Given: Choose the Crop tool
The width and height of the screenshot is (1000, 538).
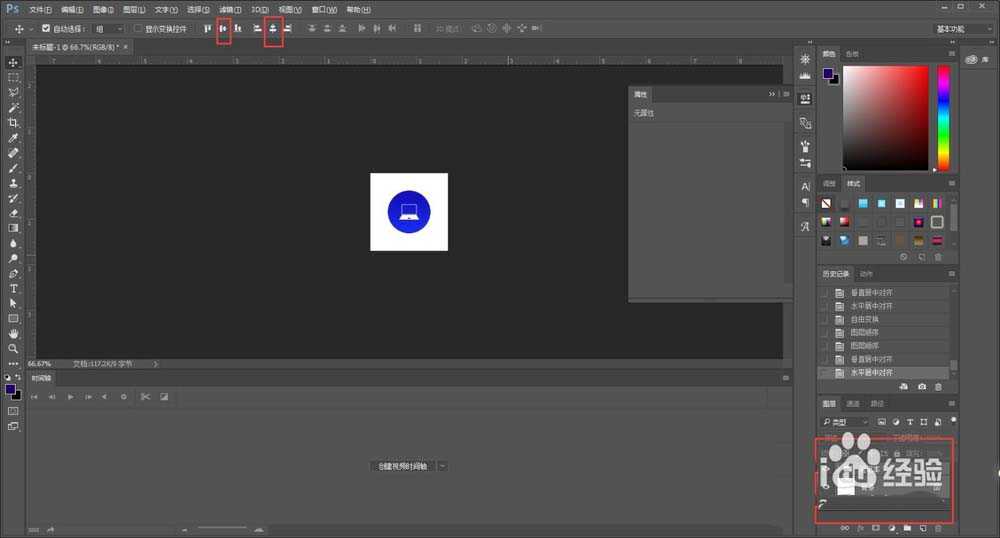Looking at the screenshot, I should 13,122.
